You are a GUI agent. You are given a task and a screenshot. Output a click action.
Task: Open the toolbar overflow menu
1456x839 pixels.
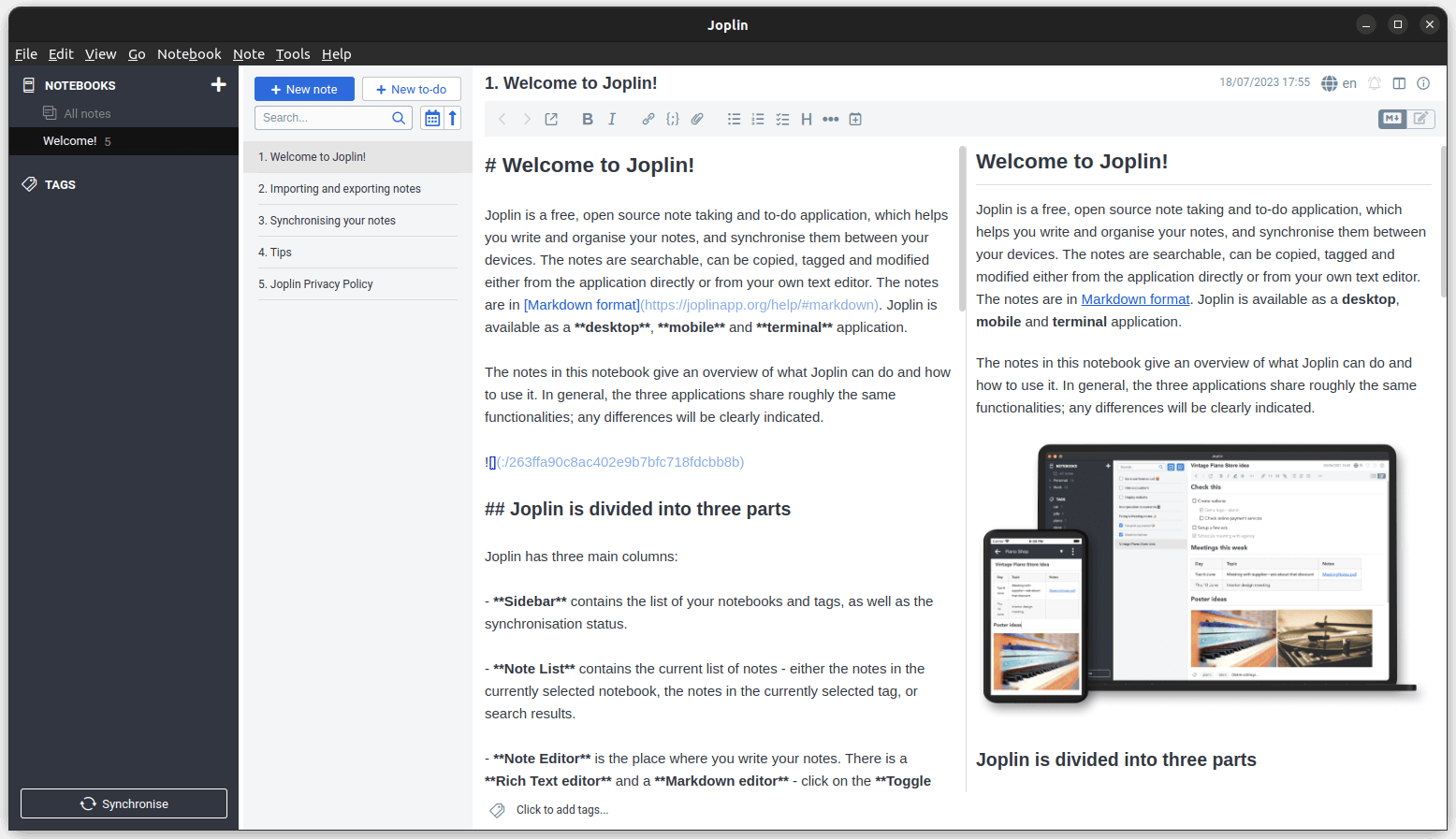pyautogui.click(x=831, y=119)
